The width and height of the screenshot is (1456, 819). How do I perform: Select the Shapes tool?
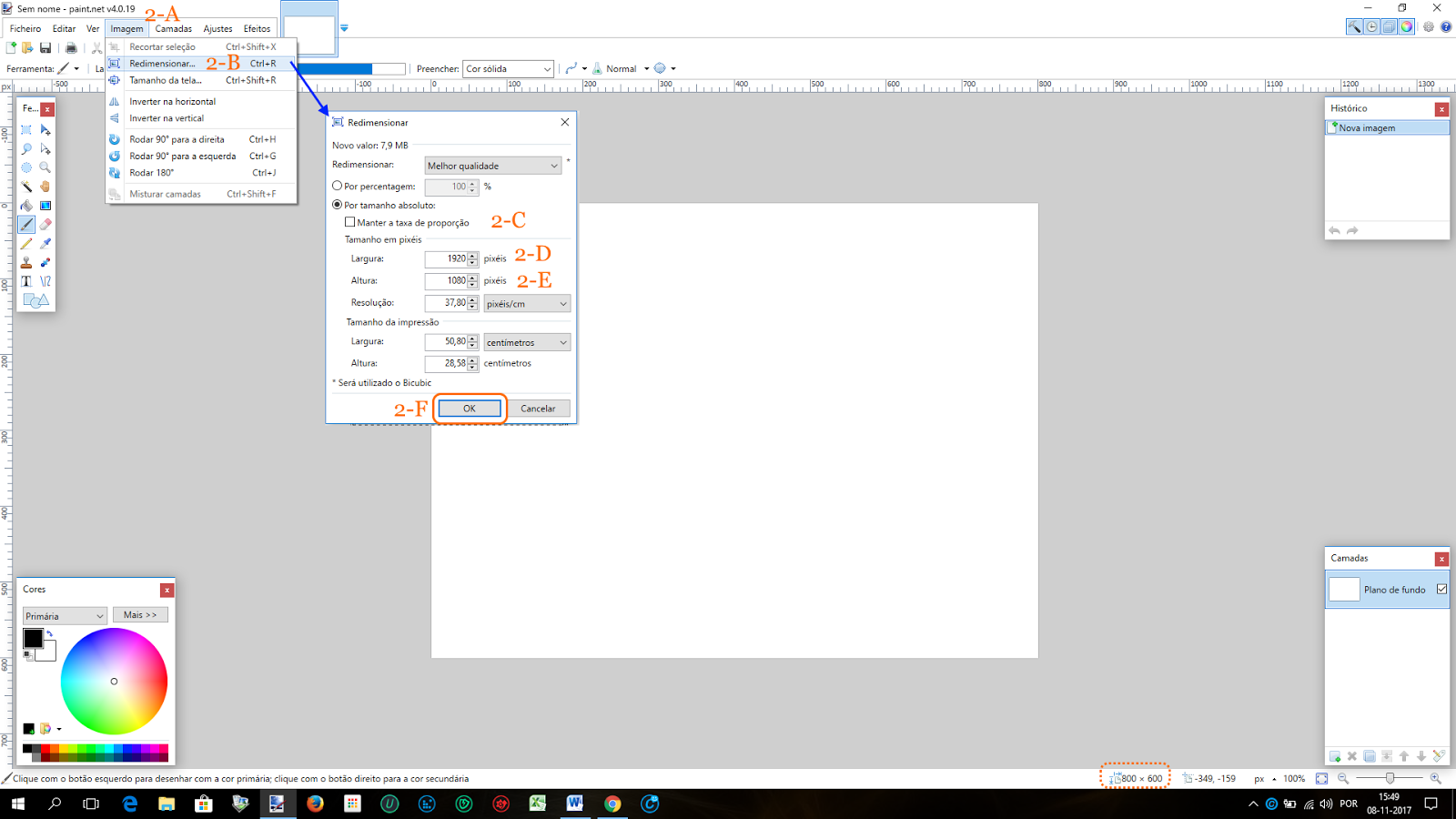coord(35,300)
